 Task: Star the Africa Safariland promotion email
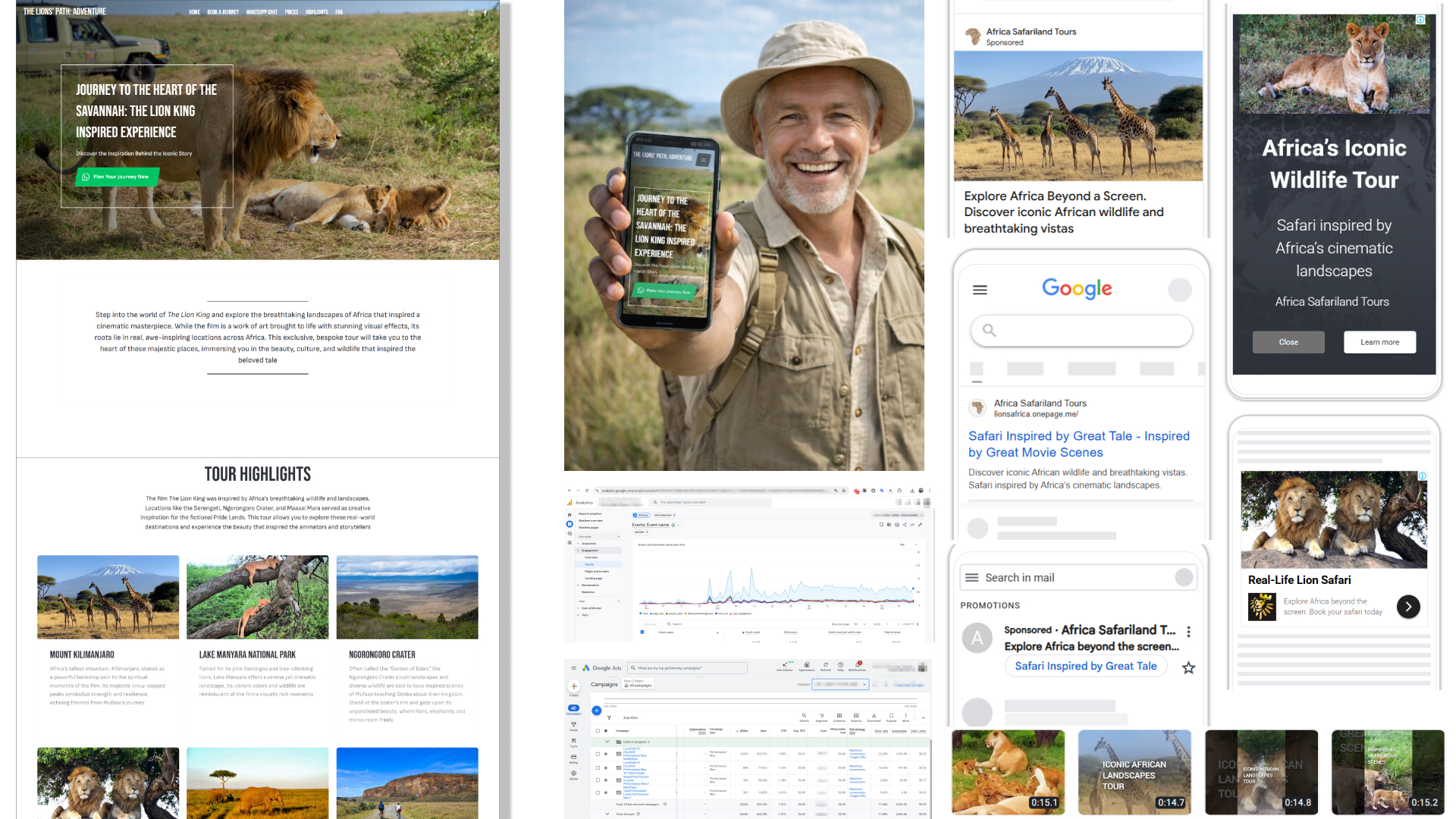pos(1188,667)
